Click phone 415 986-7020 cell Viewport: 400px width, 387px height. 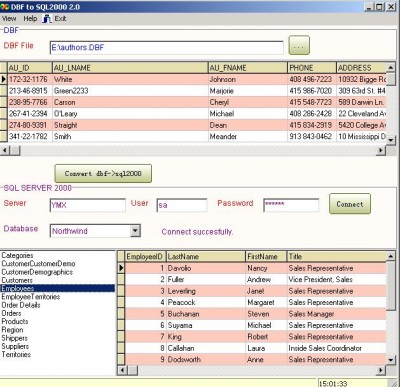pos(312,91)
